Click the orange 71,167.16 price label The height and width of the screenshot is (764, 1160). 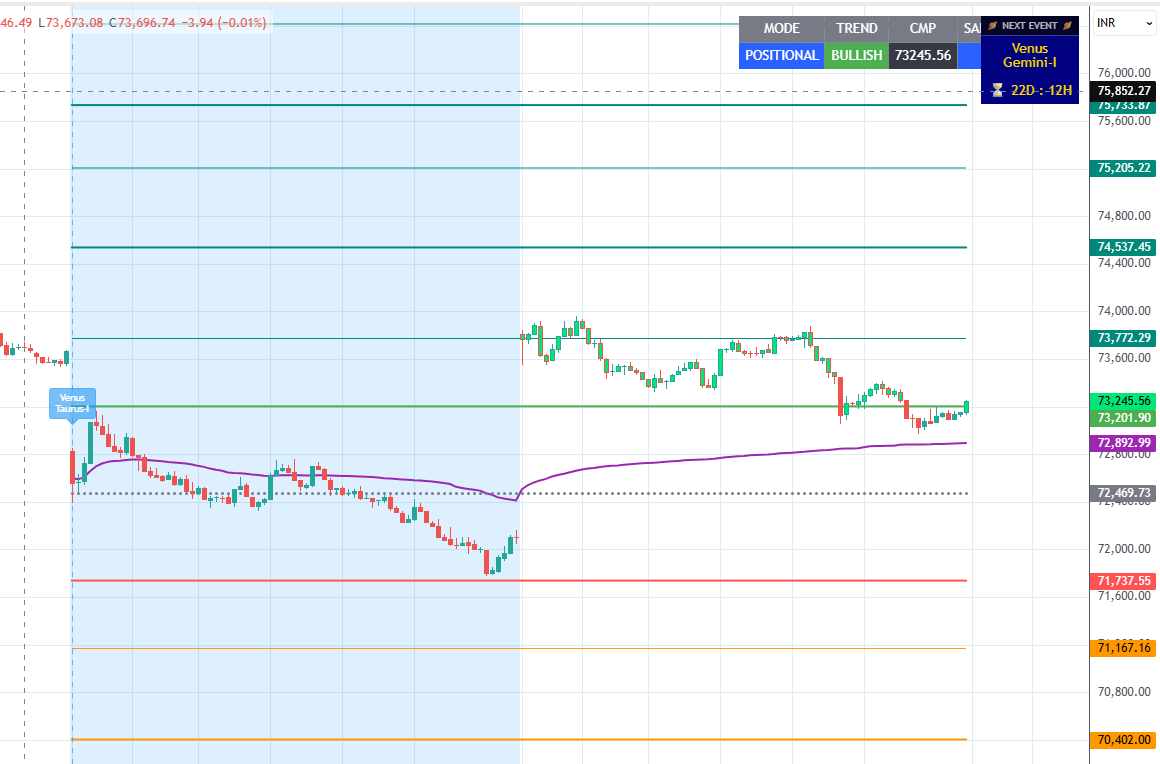pyautogui.click(x=1124, y=648)
